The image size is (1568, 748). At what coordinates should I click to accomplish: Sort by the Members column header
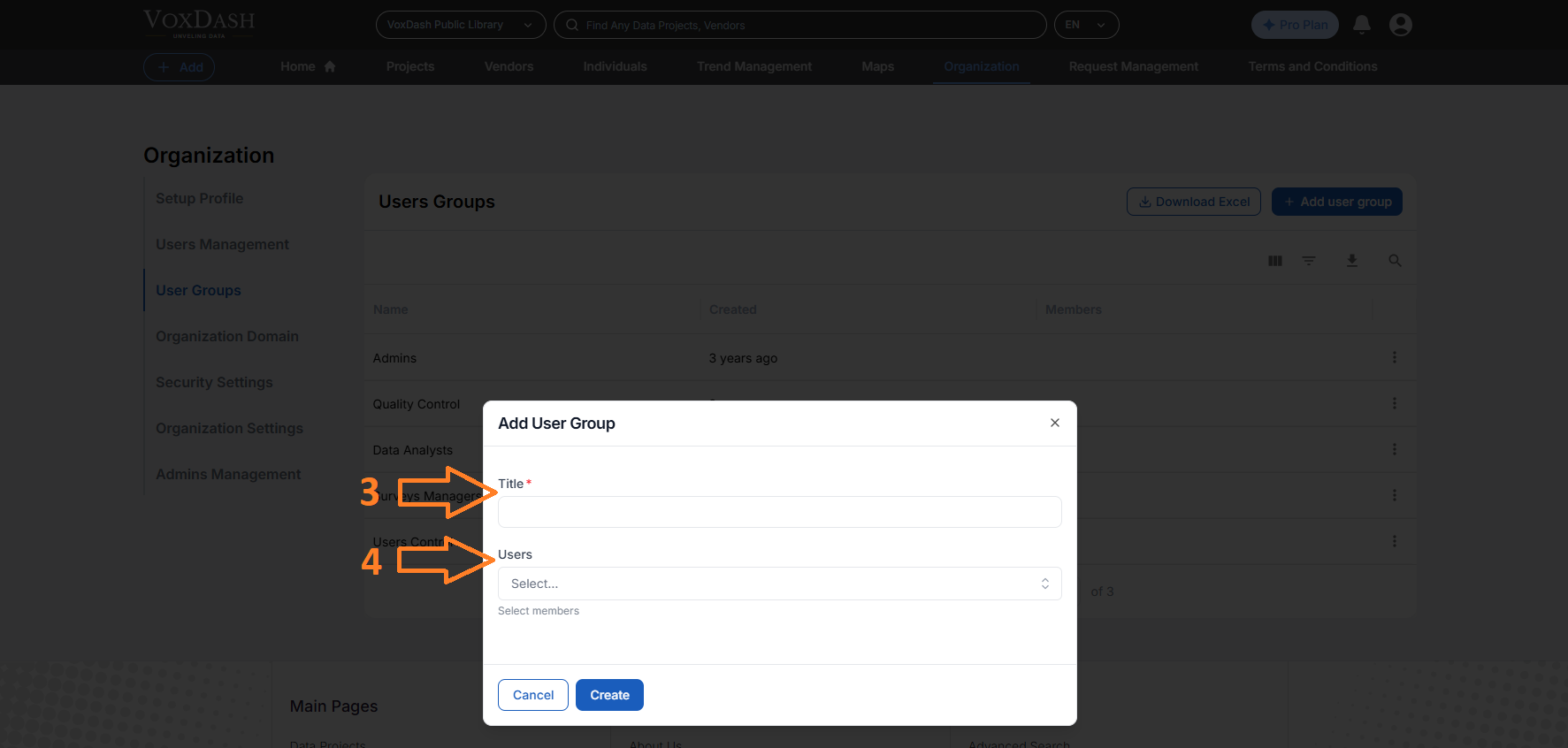1073,309
